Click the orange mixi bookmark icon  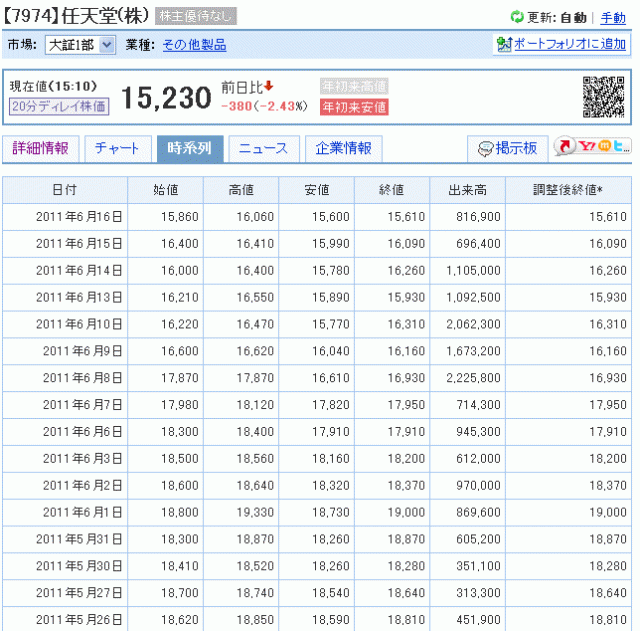click(605, 145)
